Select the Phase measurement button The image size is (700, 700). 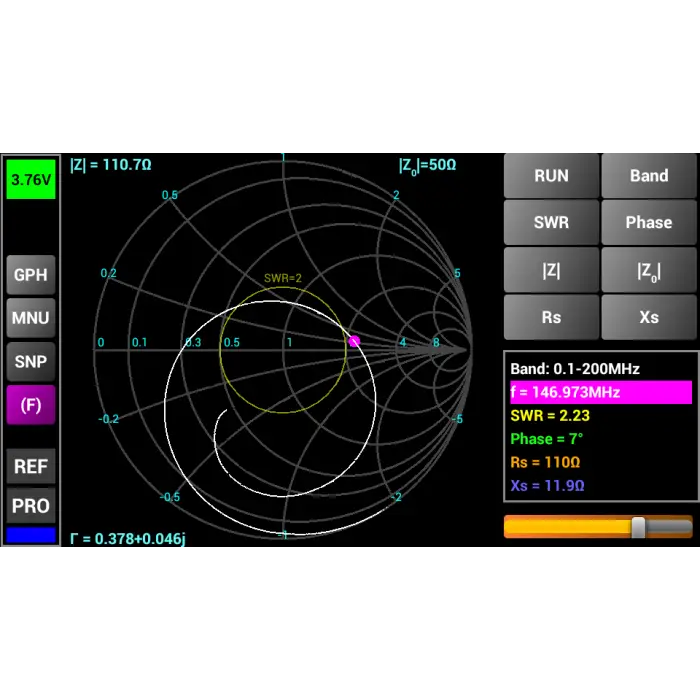[x=648, y=223]
